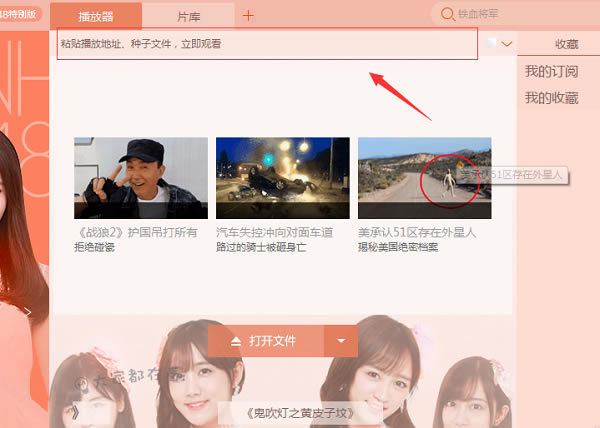Click the 《战狼2》护国吊打所有 title link

click(x=140, y=232)
